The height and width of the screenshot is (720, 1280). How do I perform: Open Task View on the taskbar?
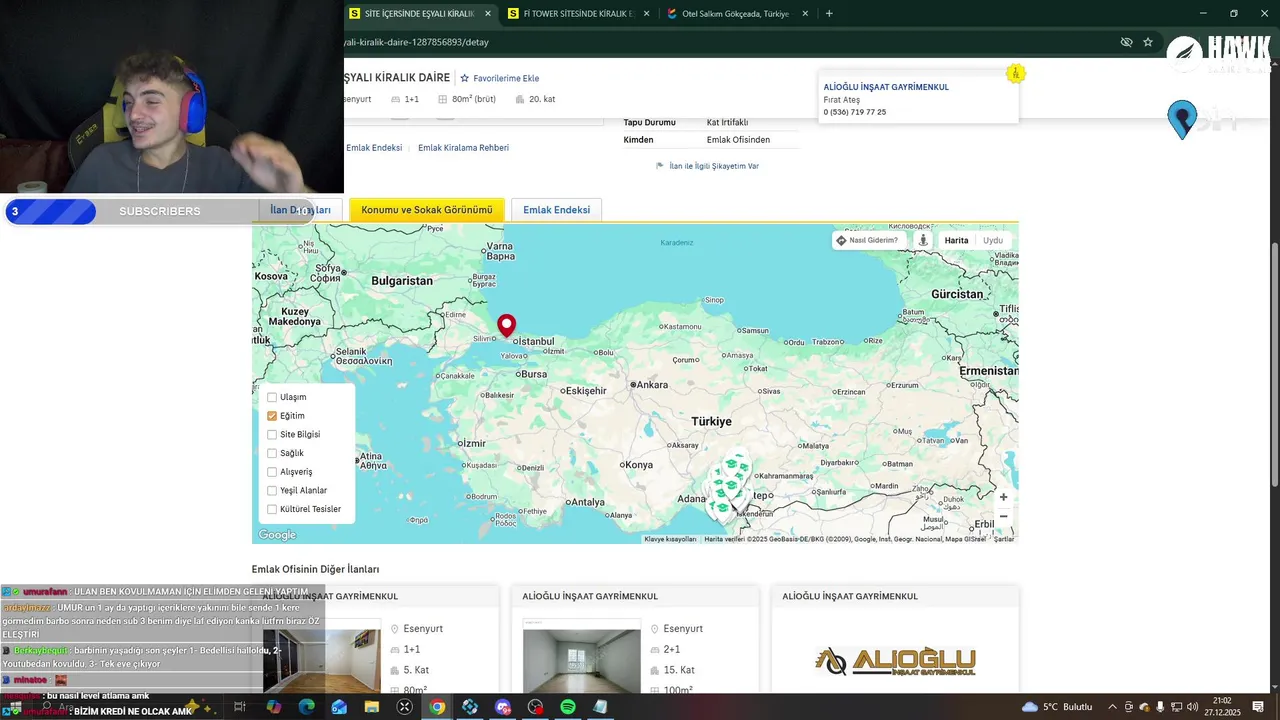[240, 707]
